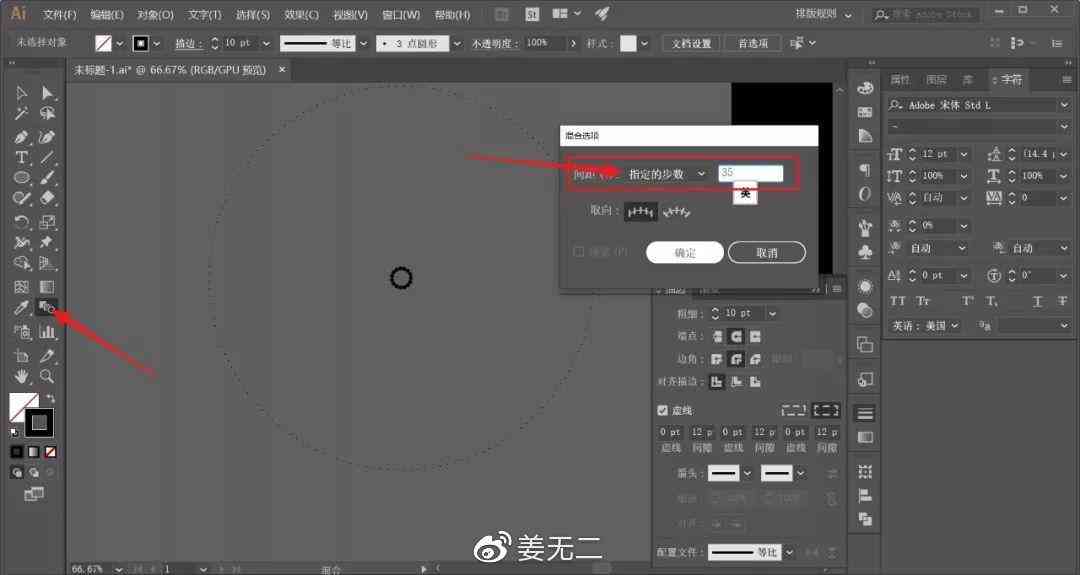Open the Stroke panel weight dropdown

coord(772,313)
